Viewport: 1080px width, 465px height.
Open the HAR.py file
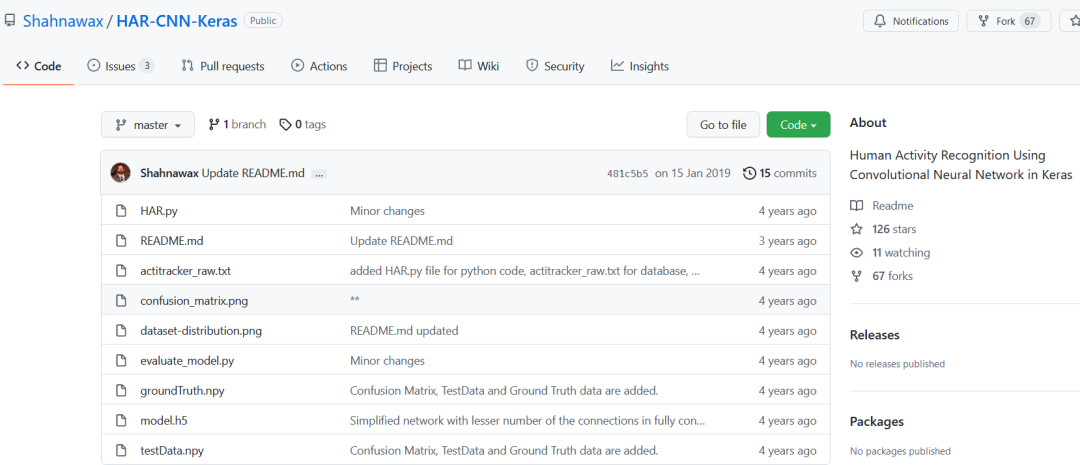pos(159,211)
